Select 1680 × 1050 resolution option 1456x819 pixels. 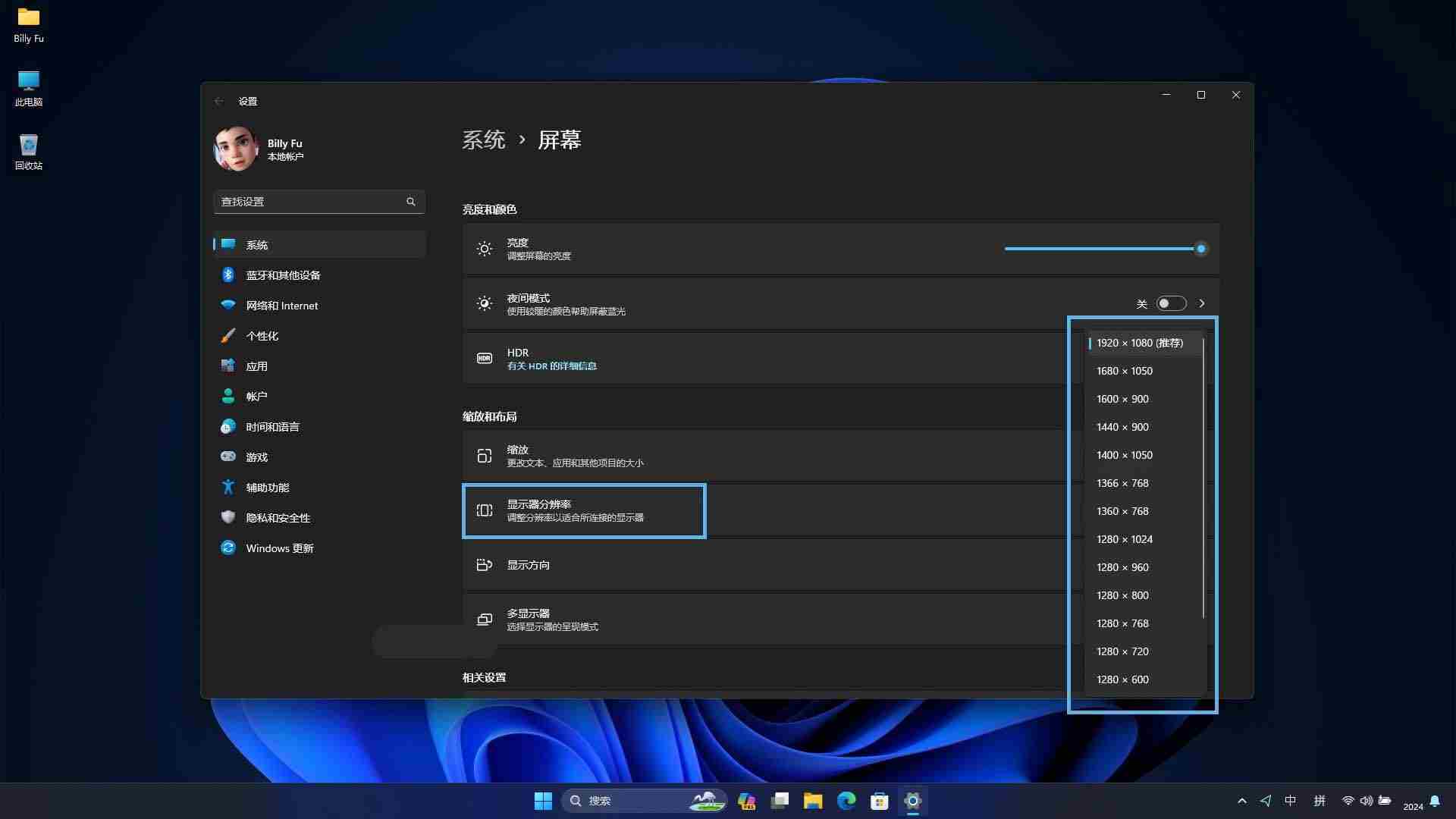[1124, 372]
